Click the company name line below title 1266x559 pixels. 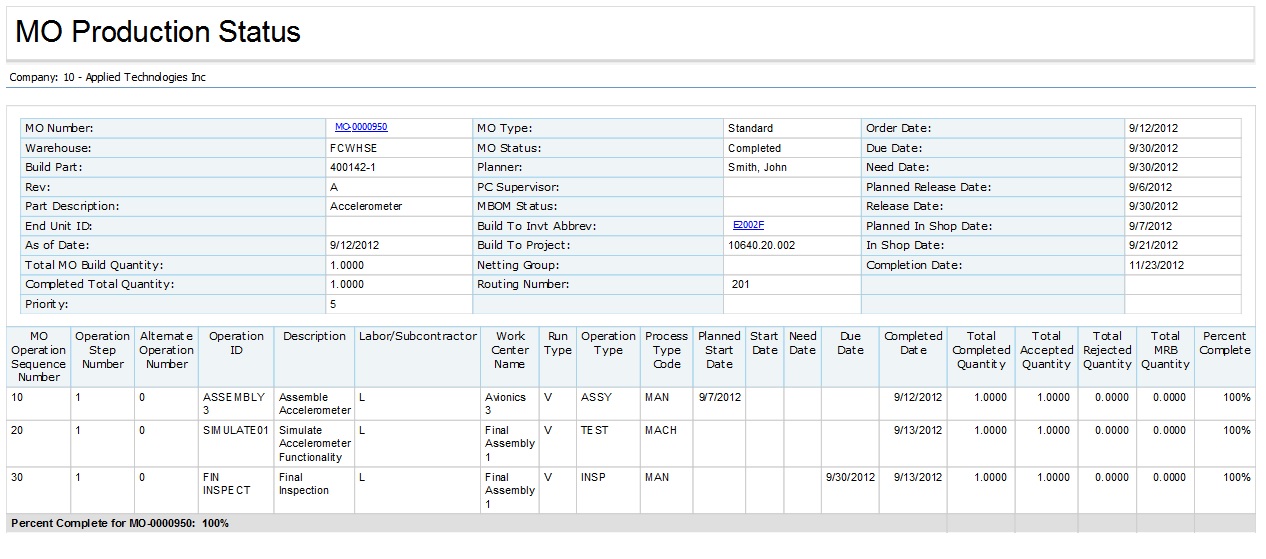point(107,77)
